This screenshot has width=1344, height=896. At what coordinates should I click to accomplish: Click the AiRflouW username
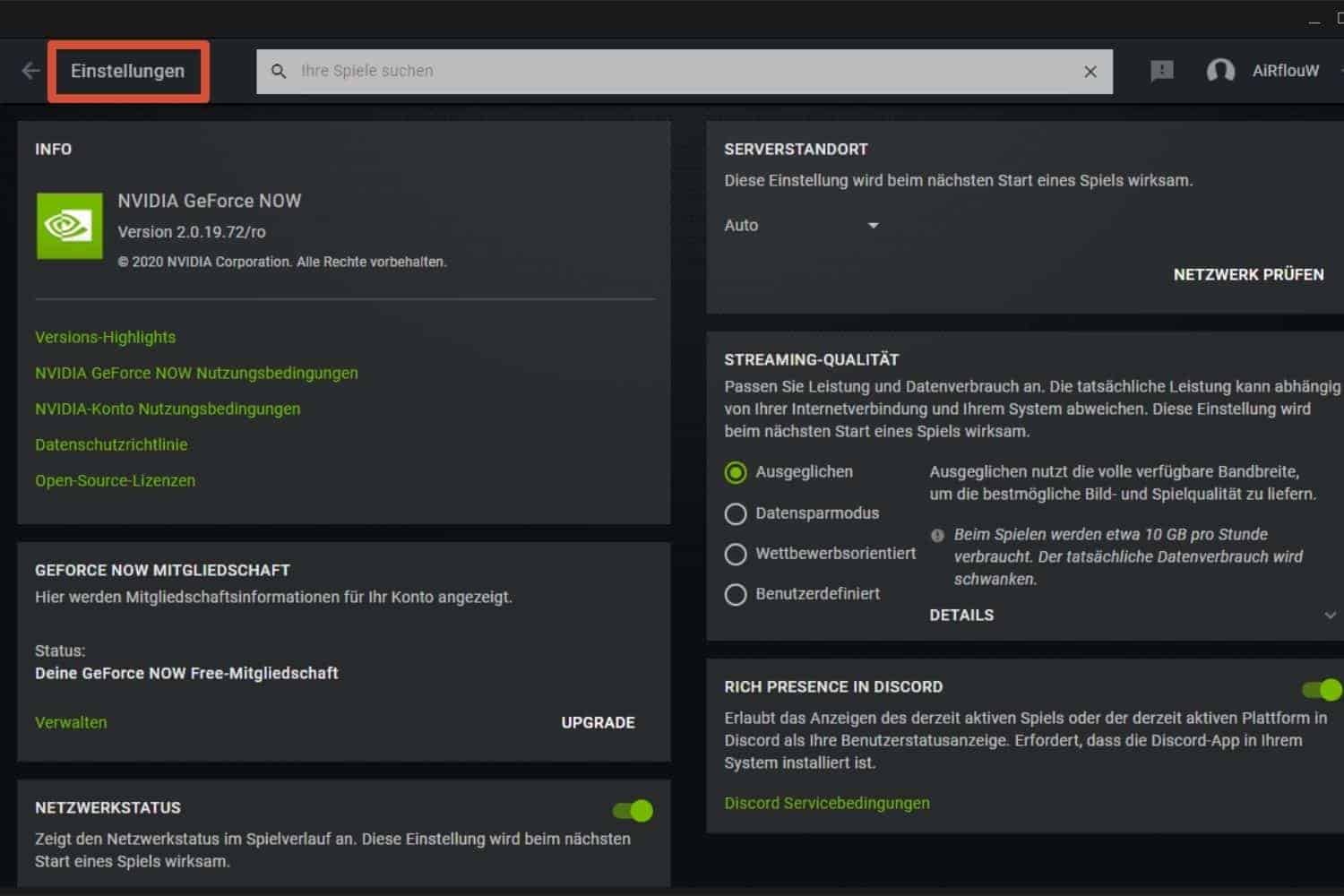tap(1286, 71)
